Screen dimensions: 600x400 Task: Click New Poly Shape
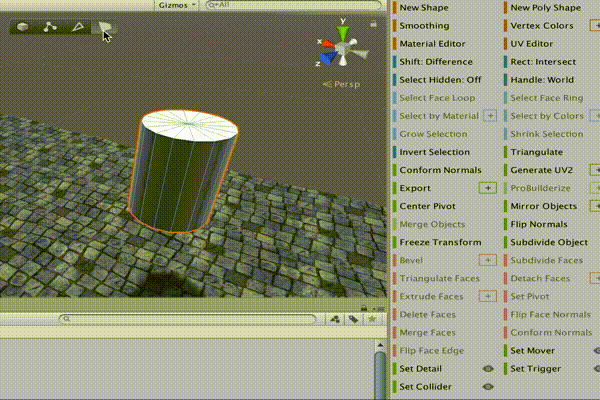point(546,8)
